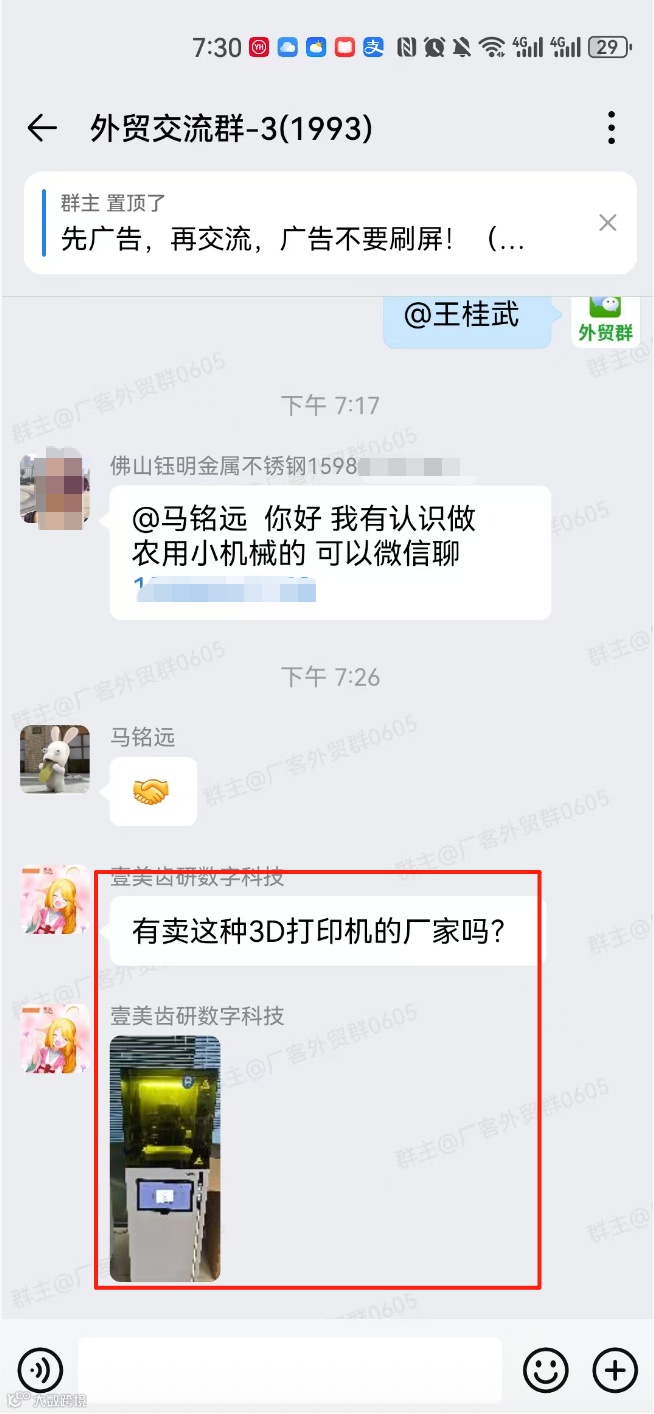Focus the message text input field
This screenshot has height=1414, width=654.
click(290, 1370)
